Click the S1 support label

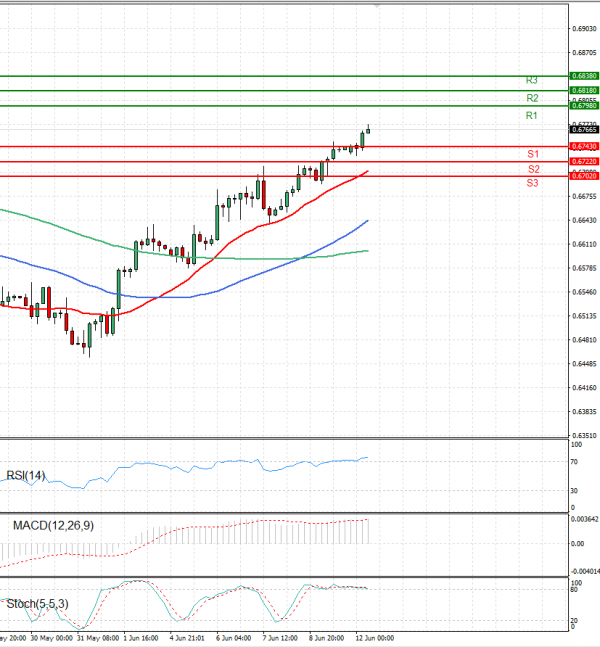pos(533,154)
